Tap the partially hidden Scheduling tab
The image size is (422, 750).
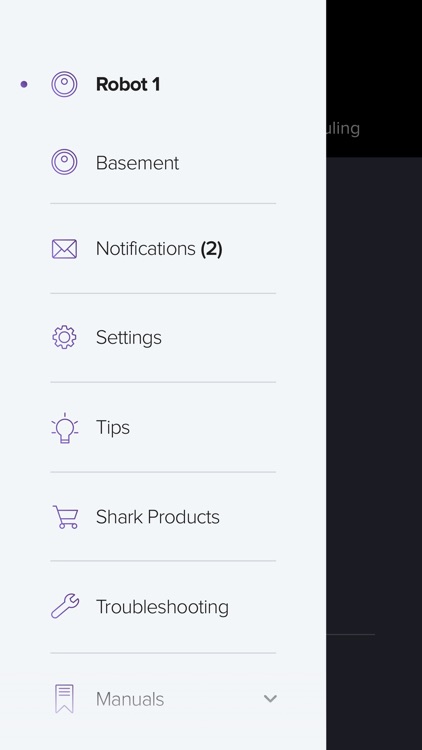[x=343, y=128]
